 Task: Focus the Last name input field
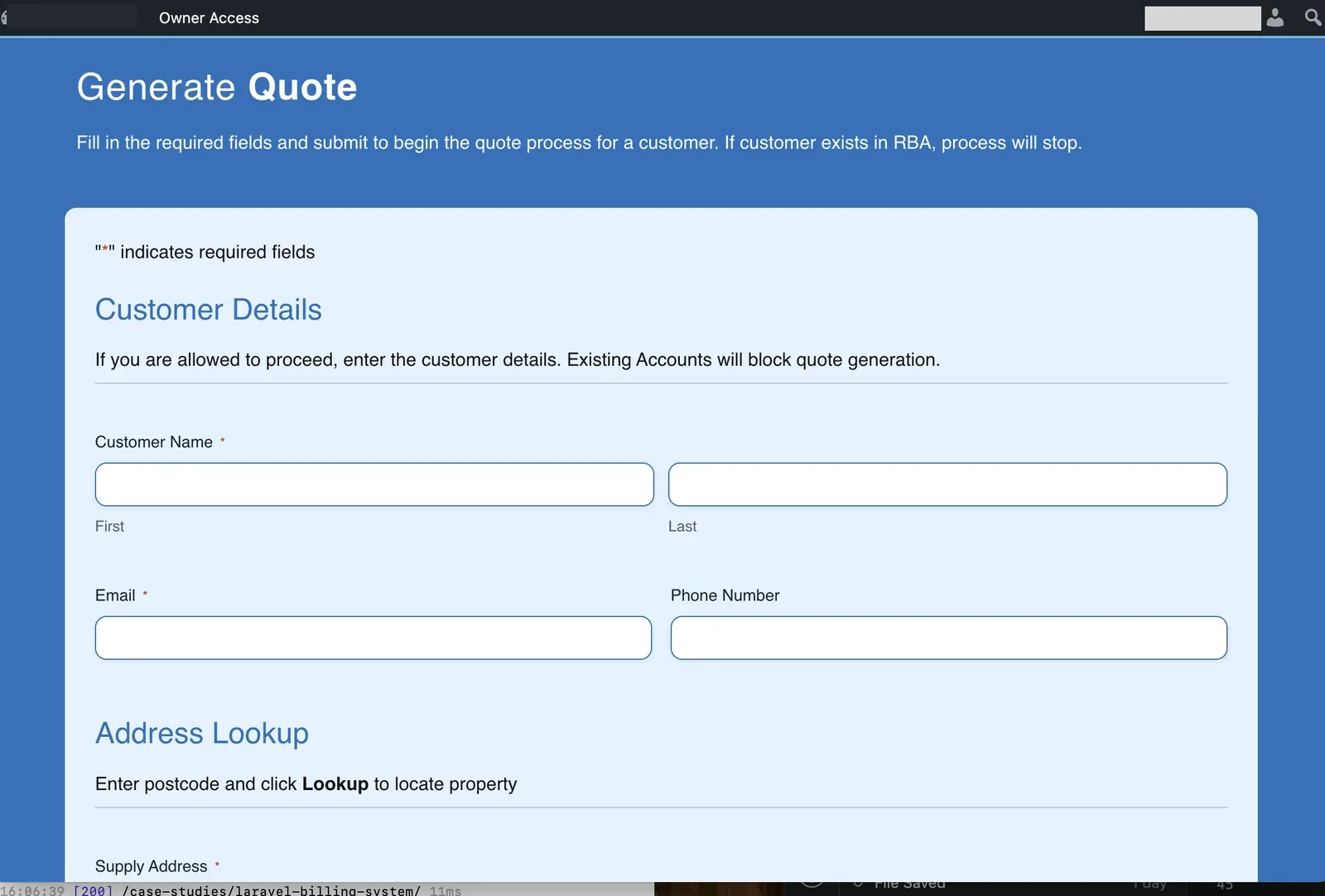[947, 484]
